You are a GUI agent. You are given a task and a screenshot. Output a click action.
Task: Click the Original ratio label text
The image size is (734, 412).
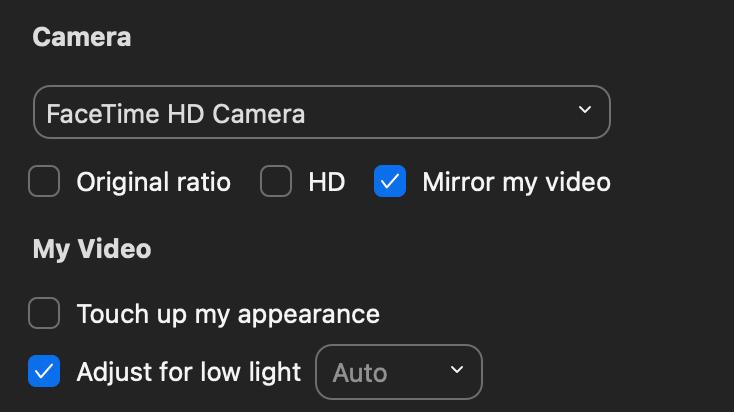pyautogui.click(x=153, y=182)
